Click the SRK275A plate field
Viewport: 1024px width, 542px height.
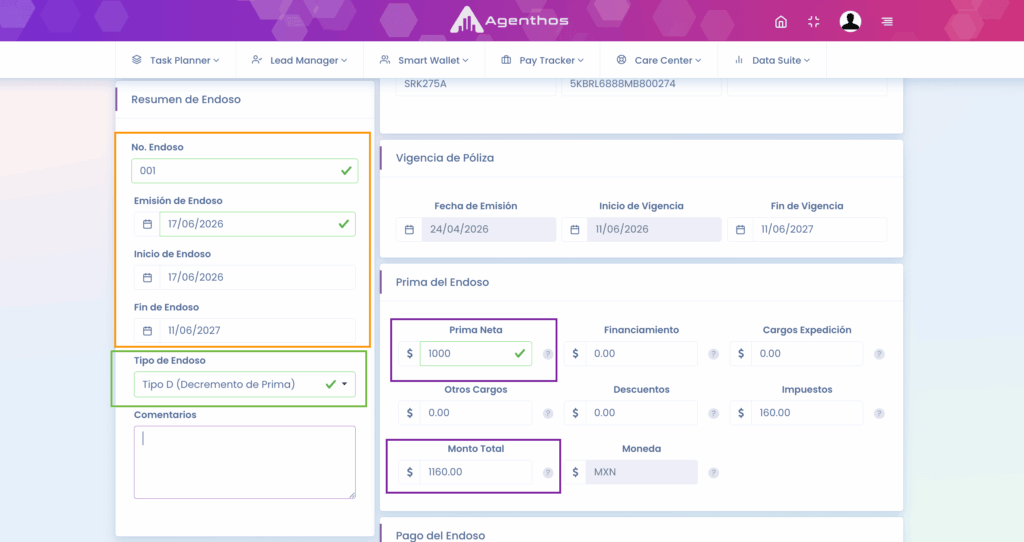[476, 85]
